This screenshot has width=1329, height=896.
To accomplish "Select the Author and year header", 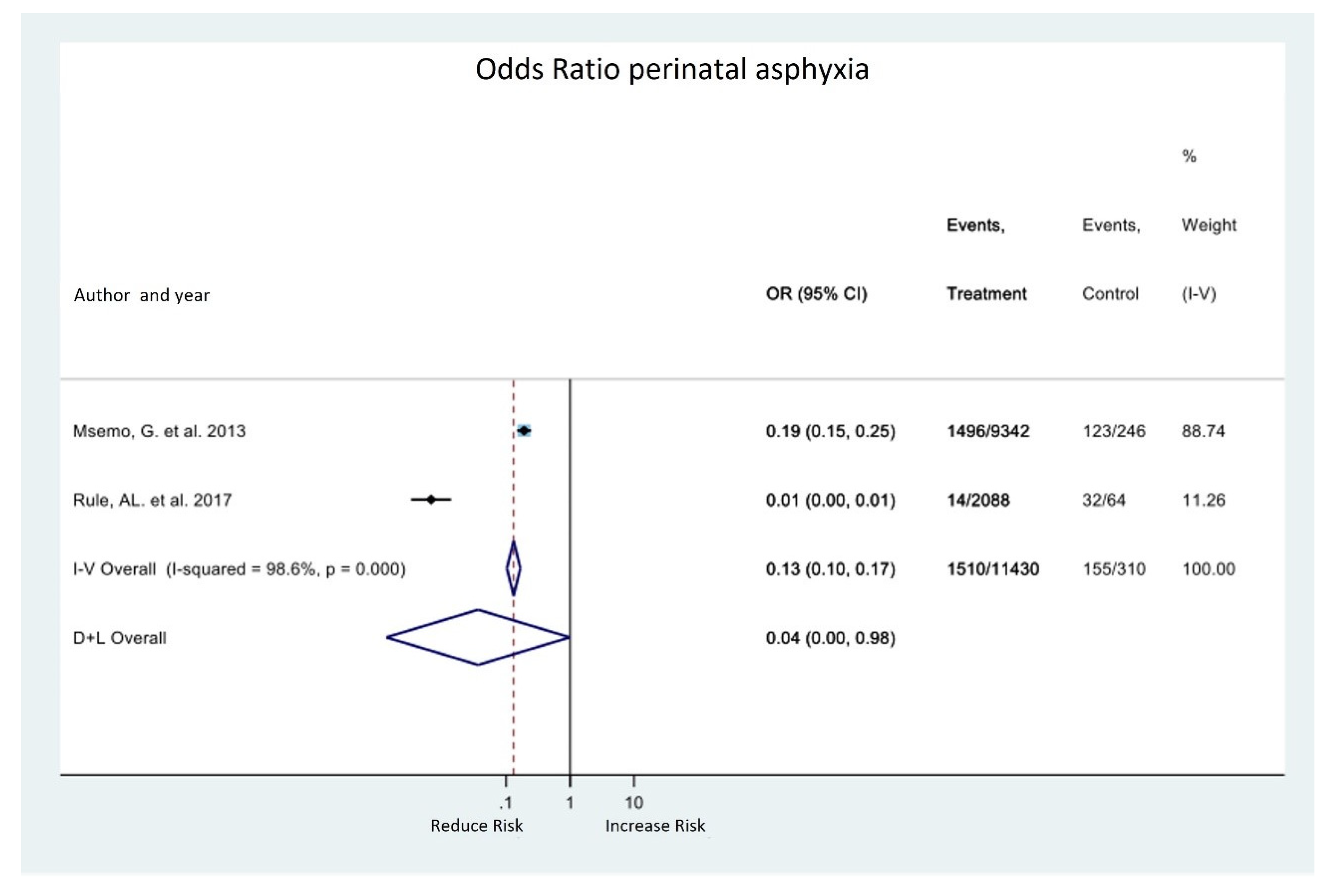I will (142, 295).
